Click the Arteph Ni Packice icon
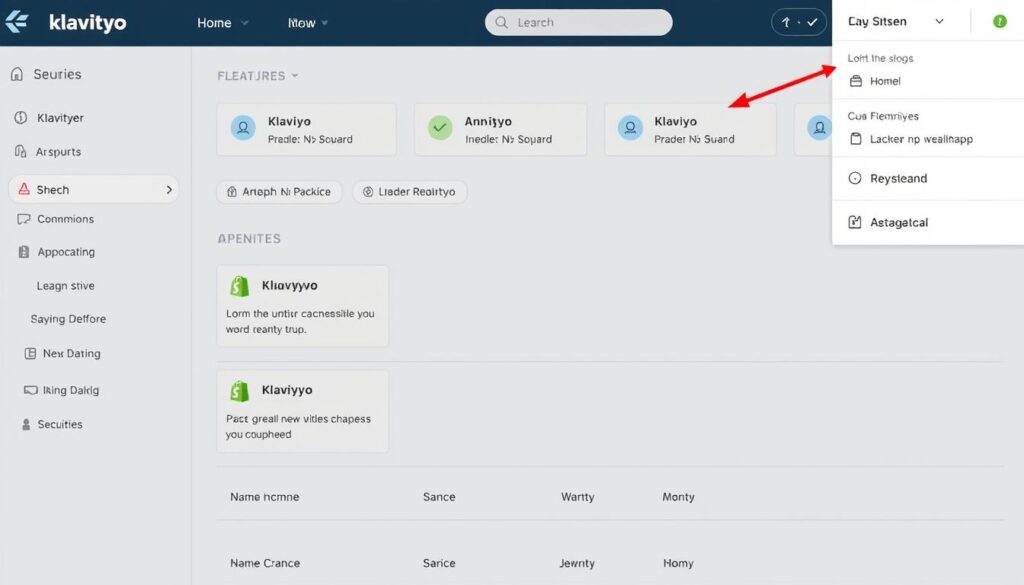1024x585 pixels. point(231,191)
